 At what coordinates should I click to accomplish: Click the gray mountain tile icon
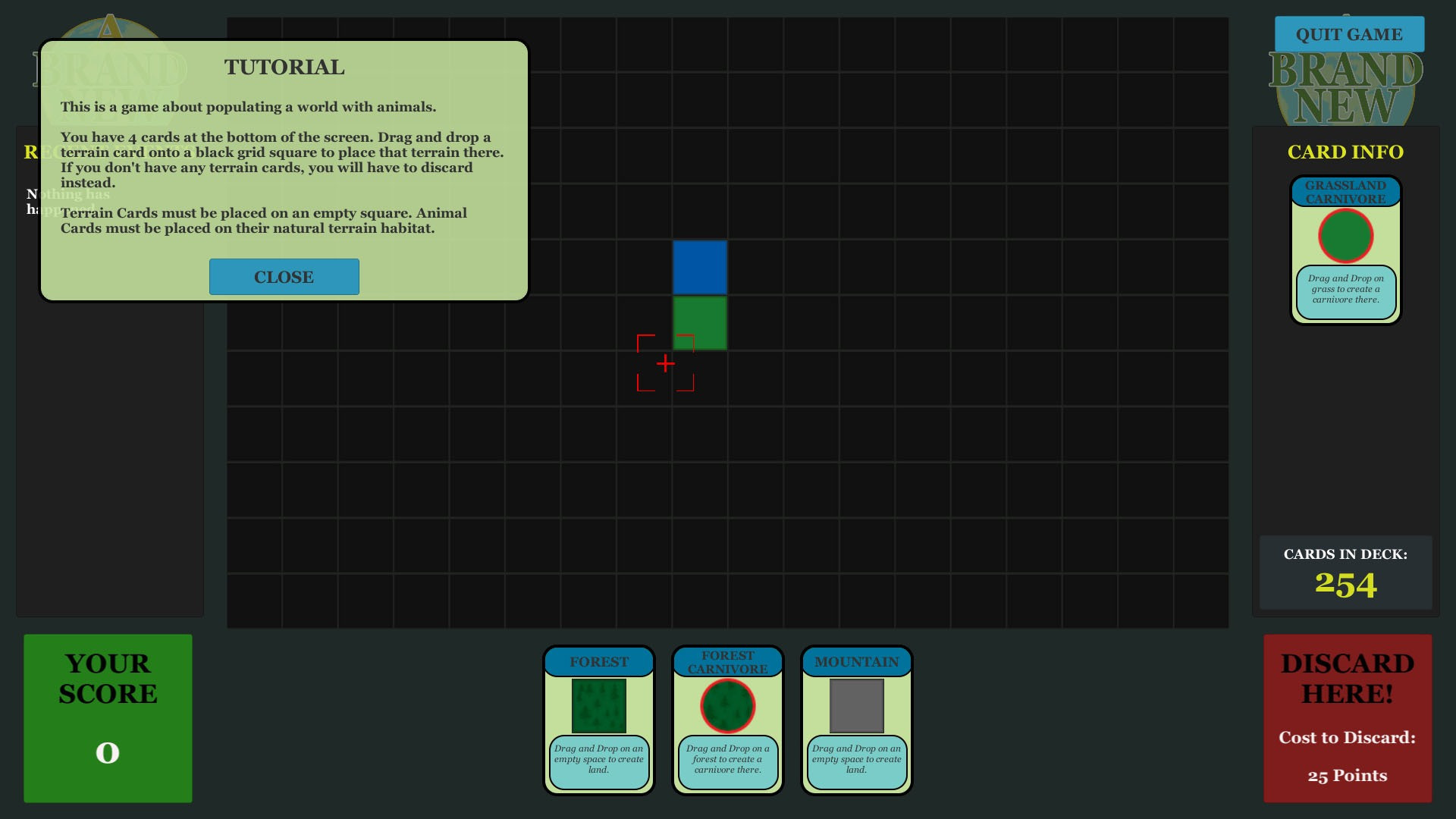857,705
